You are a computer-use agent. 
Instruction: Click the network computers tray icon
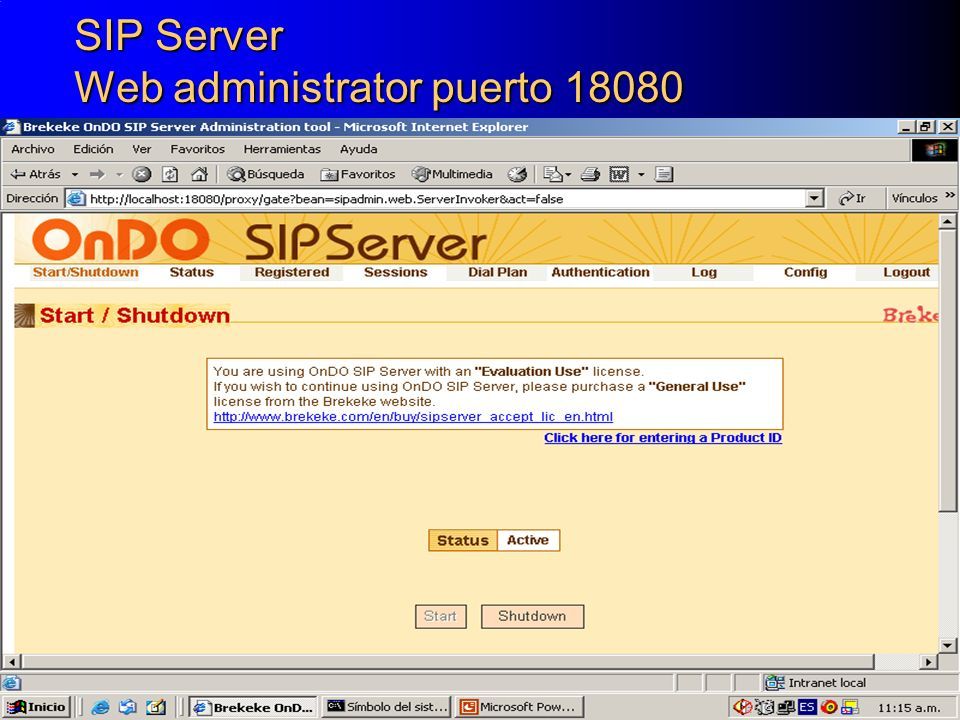pos(786,708)
